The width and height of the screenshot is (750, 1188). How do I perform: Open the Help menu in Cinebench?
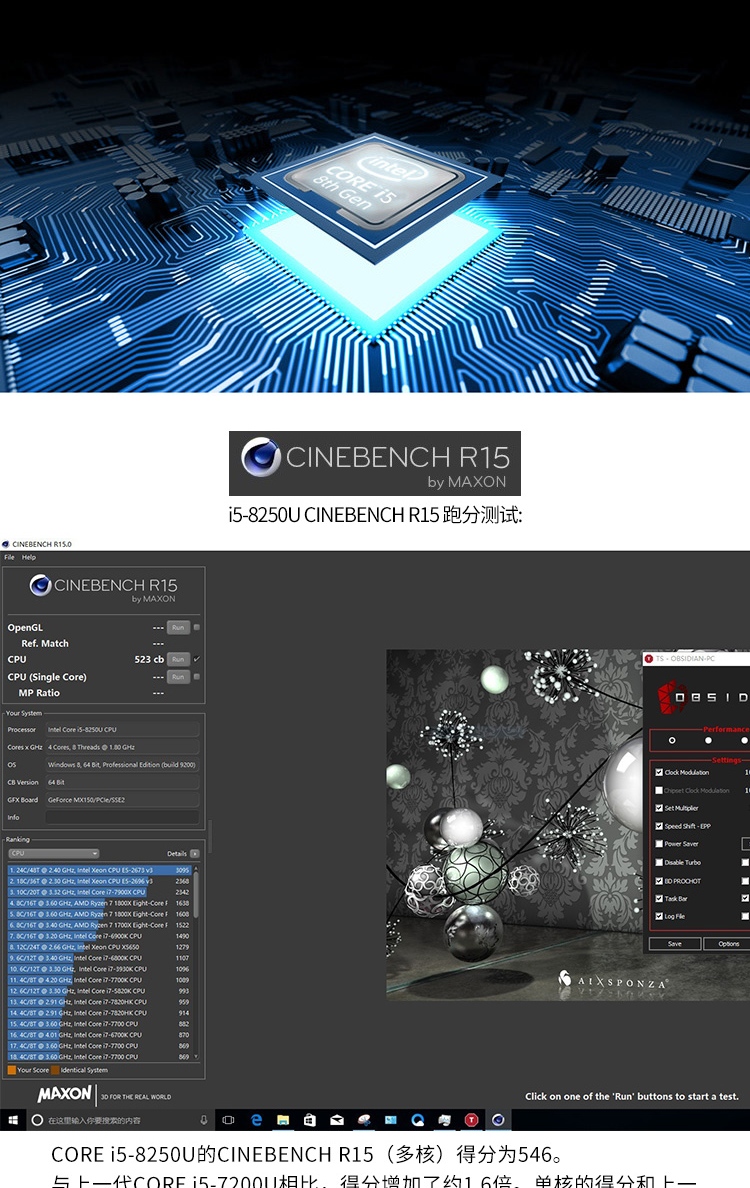pos(29,557)
